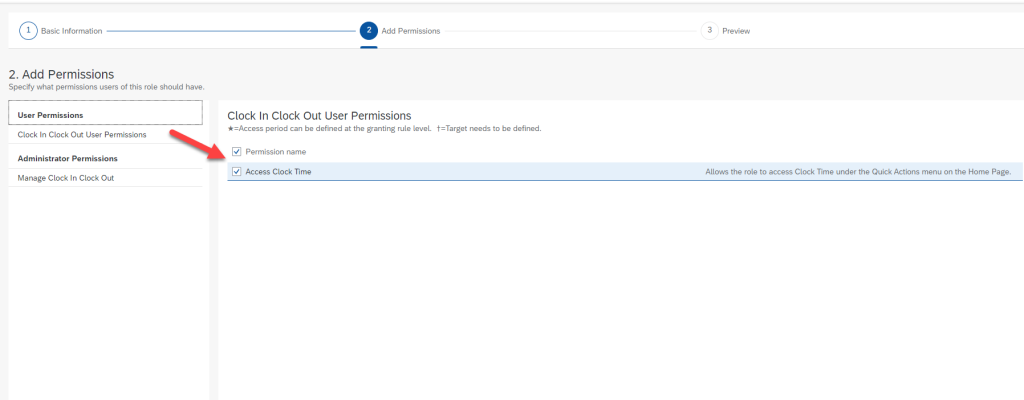
Task: Click the Permission name column label
Action: 276,152
